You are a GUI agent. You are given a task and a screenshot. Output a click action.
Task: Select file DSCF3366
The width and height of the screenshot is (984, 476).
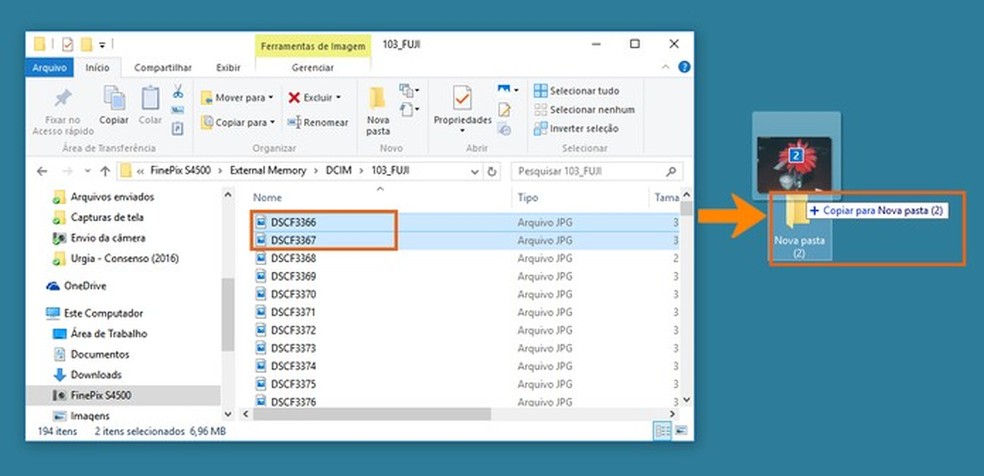click(293, 222)
